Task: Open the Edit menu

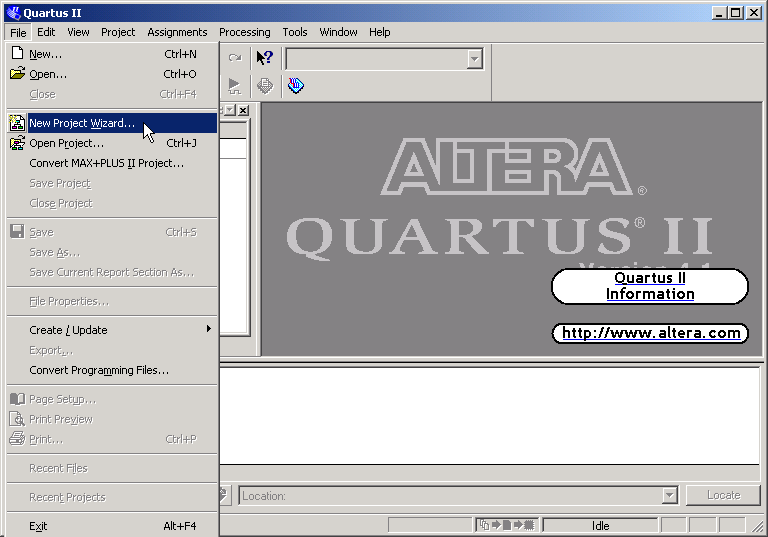Action: 46,32
